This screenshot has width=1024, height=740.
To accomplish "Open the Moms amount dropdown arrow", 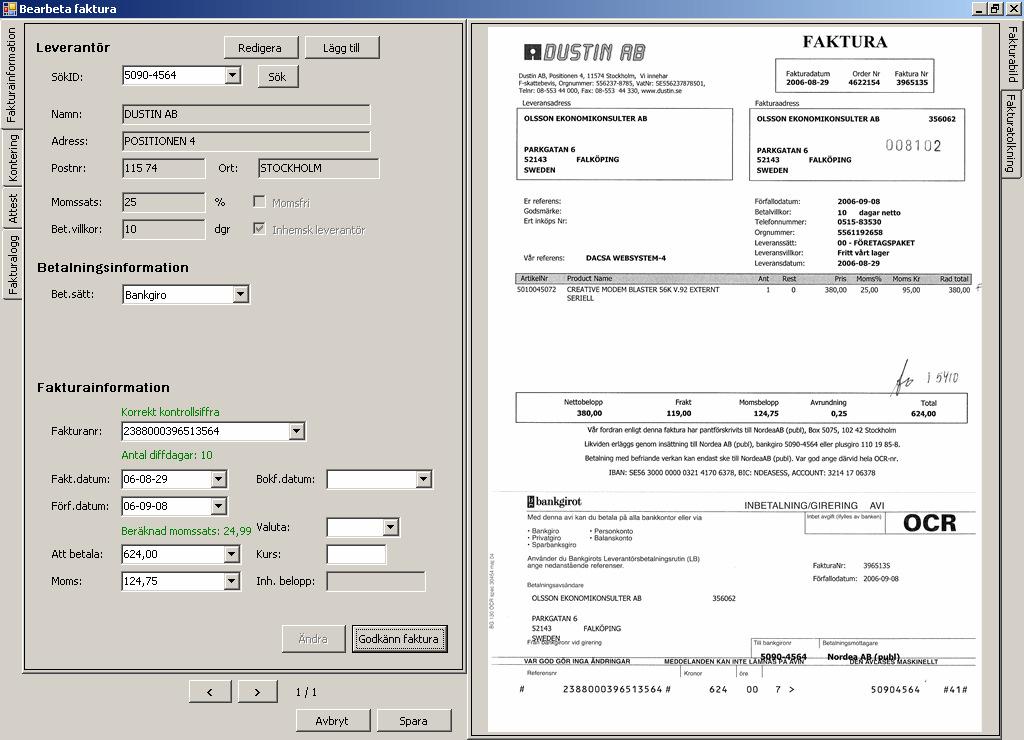I will (x=231, y=581).
